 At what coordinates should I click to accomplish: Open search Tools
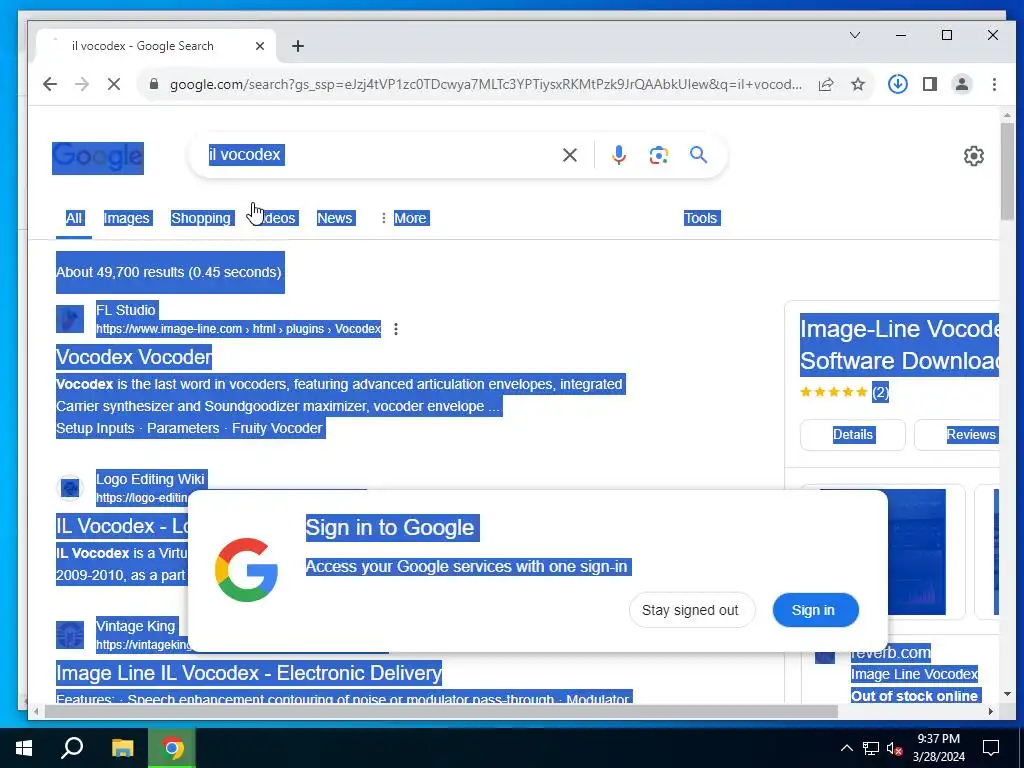click(x=701, y=218)
